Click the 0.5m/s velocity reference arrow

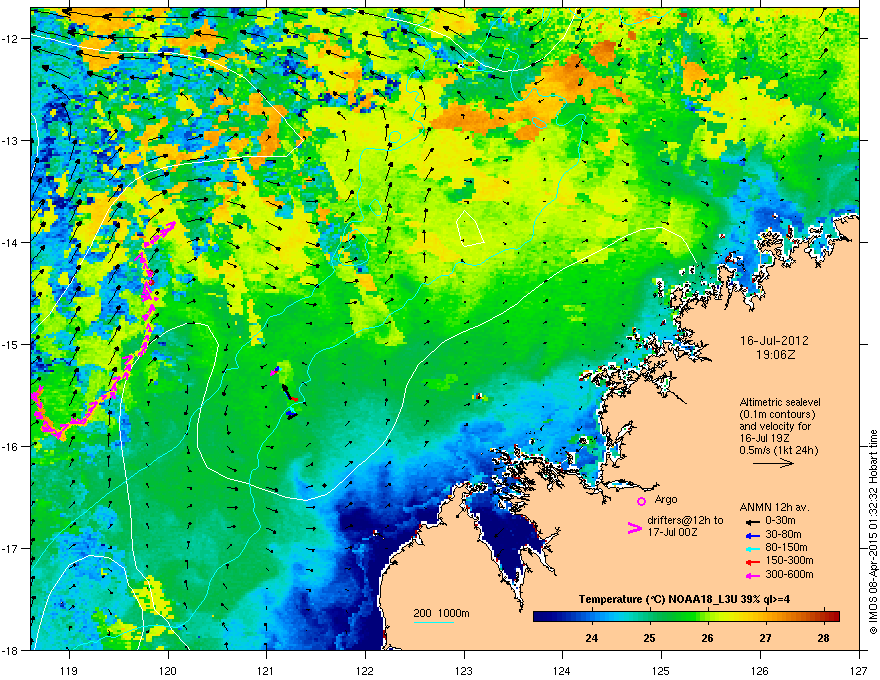[773, 463]
